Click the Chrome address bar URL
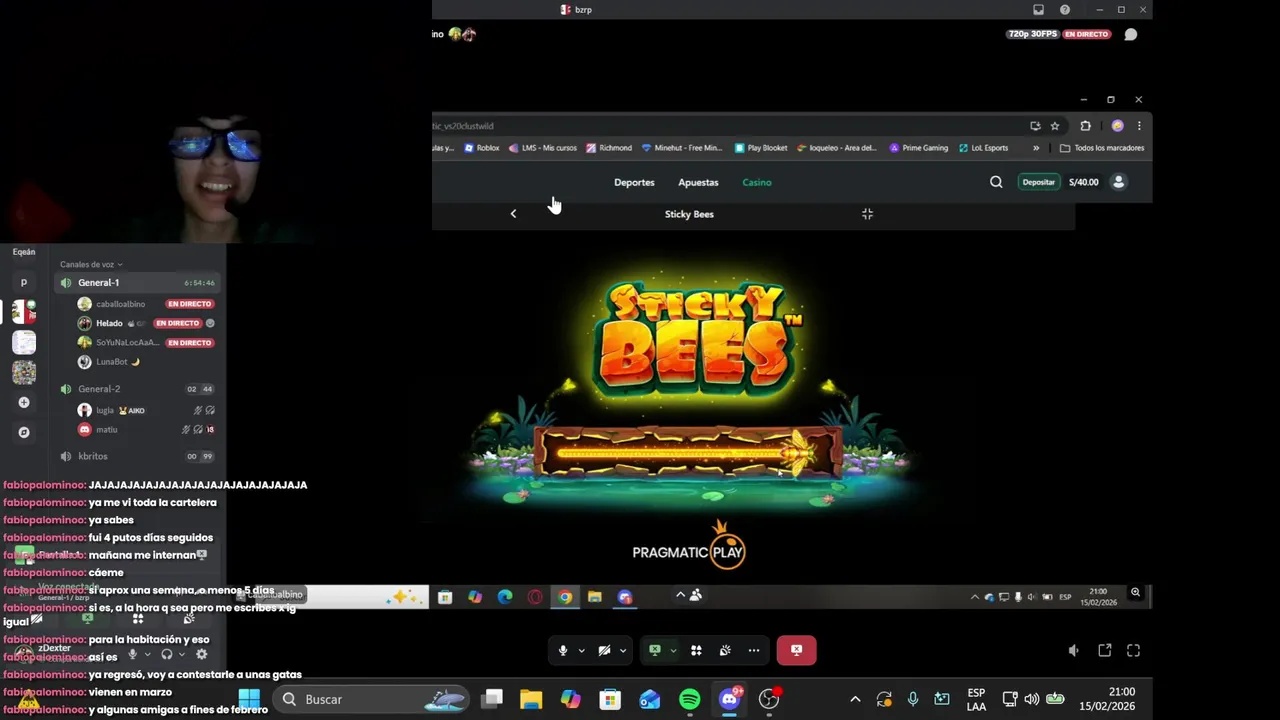Image resolution: width=1280 pixels, height=720 pixels. point(465,126)
